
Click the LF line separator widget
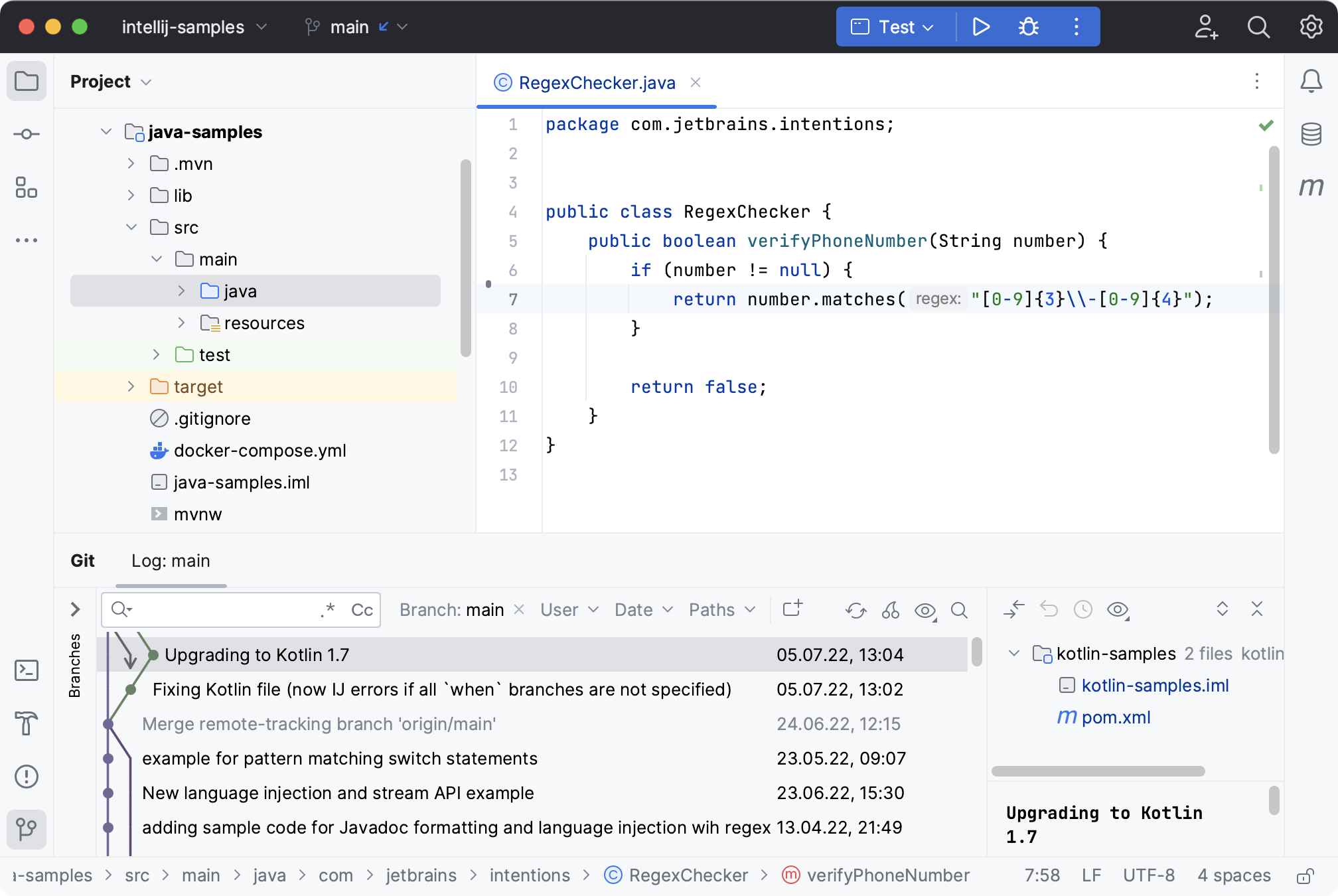point(1092,876)
